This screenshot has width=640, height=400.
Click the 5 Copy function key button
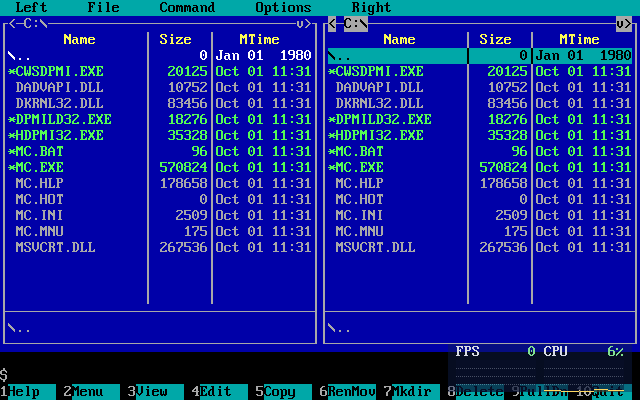[x=284, y=392]
